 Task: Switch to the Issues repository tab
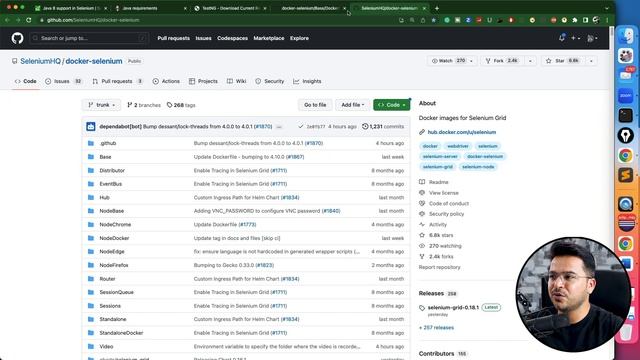[63, 81]
